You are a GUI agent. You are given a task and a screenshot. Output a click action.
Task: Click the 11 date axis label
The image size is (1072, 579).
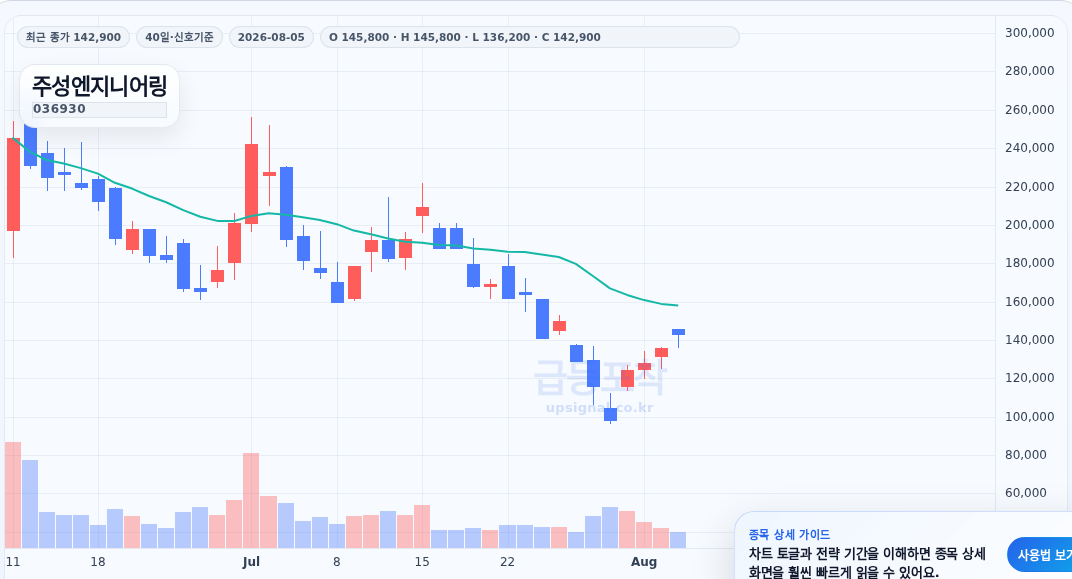(12, 562)
